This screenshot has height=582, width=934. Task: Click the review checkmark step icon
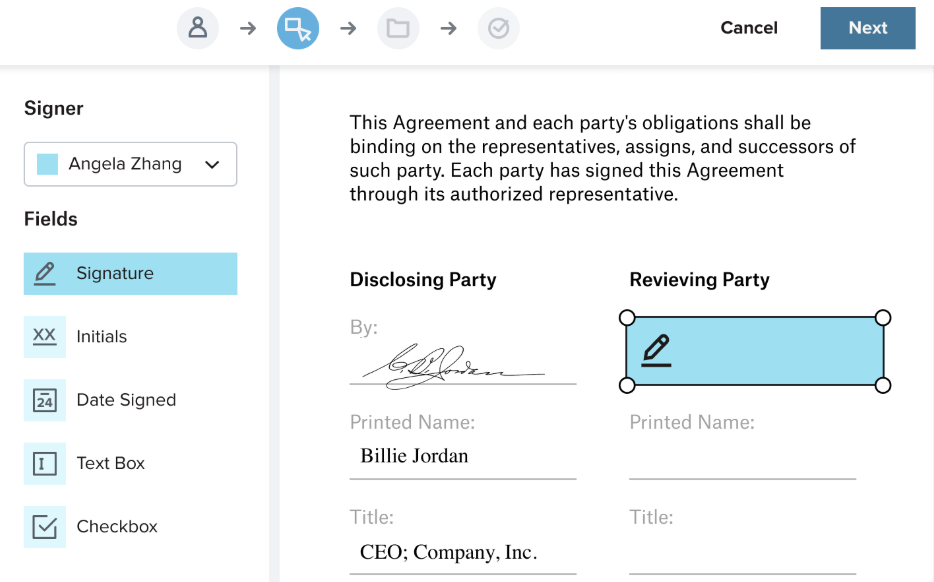(x=498, y=28)
